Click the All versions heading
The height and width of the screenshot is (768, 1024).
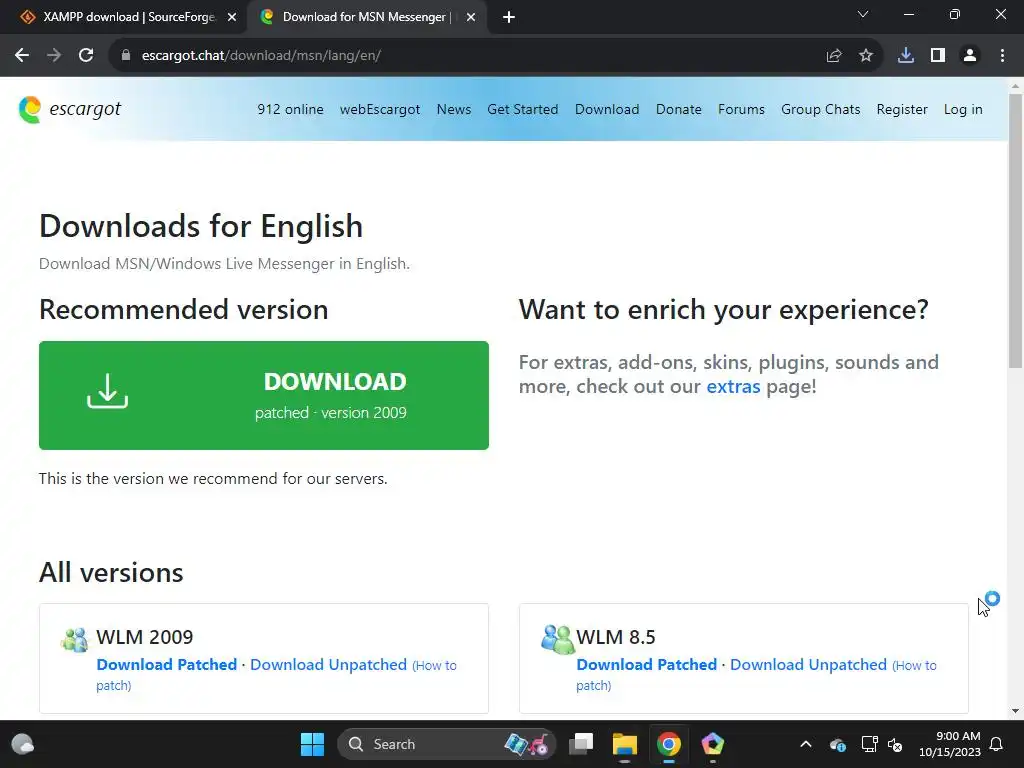pyautogui.click(x=111, y=573)
